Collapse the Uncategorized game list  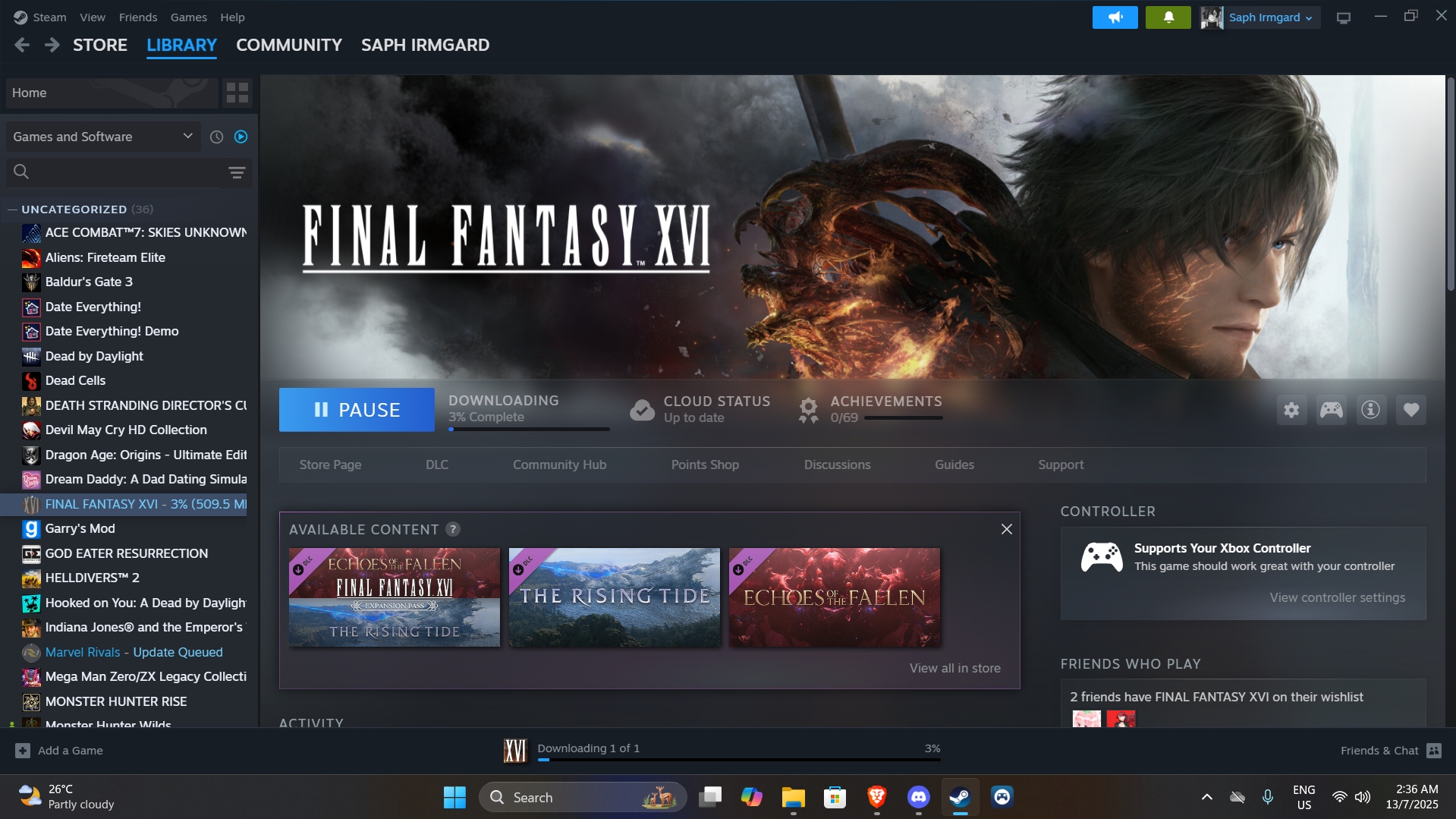click(x=12, y=209)
